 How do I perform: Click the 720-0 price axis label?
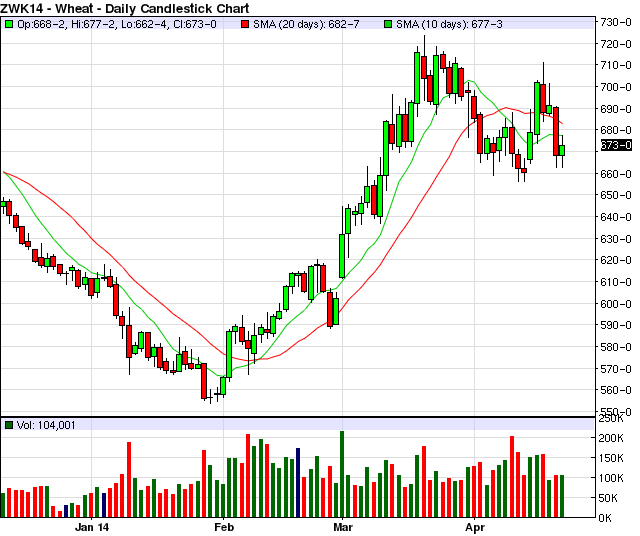point(616,44)
